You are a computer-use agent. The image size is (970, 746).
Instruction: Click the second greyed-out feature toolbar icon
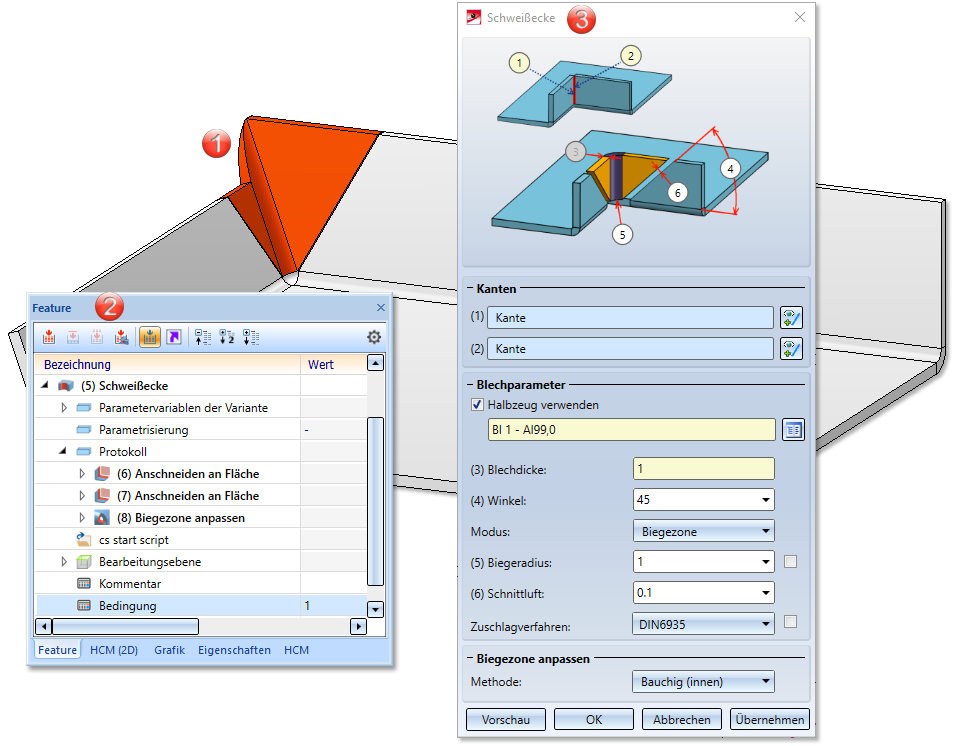[x=73, y=337]
